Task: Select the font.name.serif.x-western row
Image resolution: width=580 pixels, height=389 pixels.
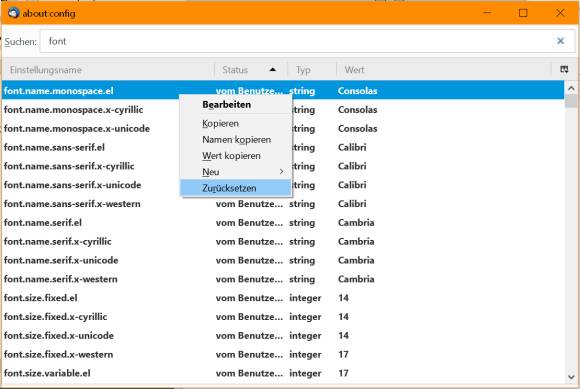Action: point(283,279)
